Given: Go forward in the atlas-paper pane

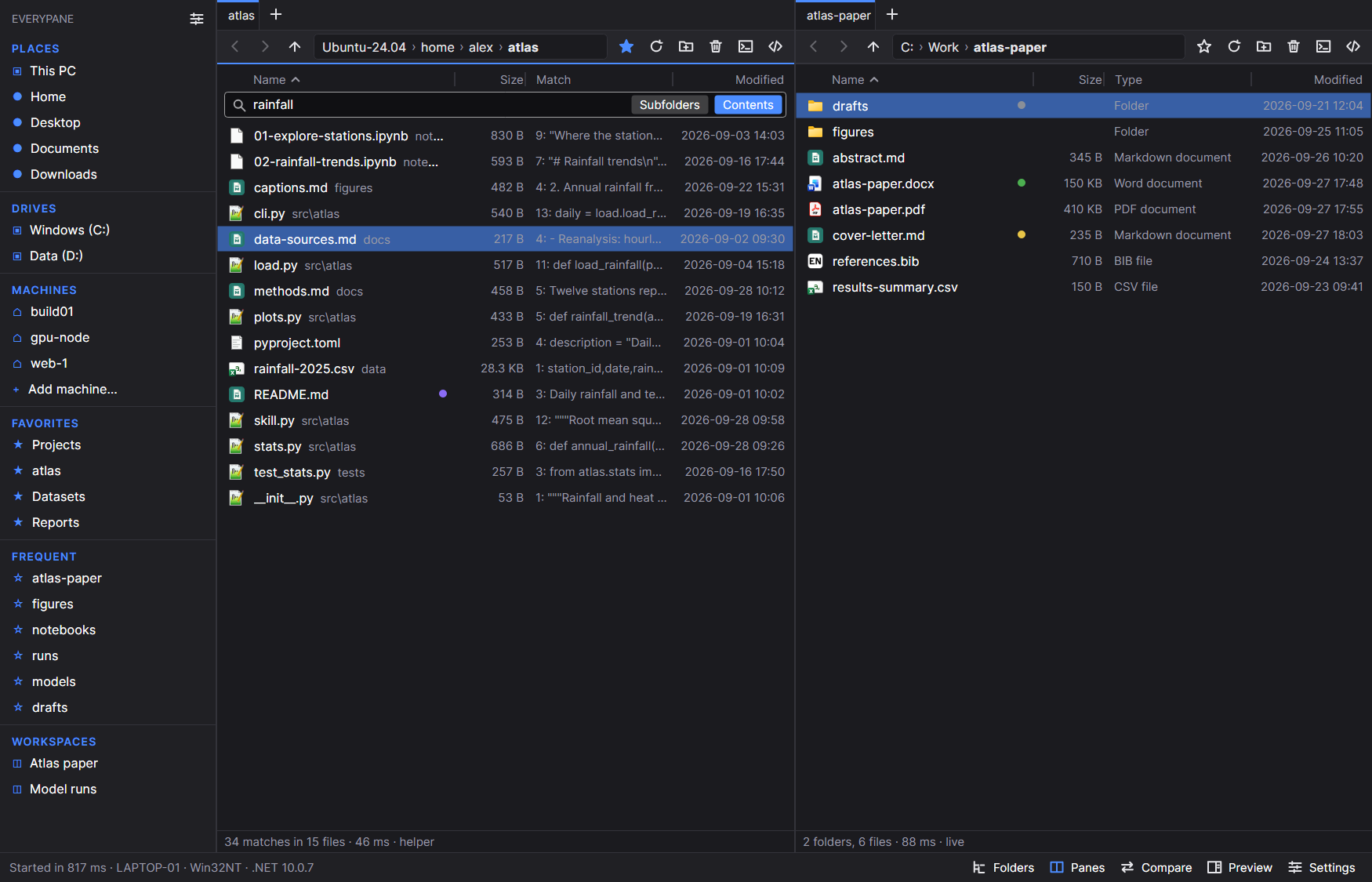Looking at the screenshot, I should coord(844,47).
